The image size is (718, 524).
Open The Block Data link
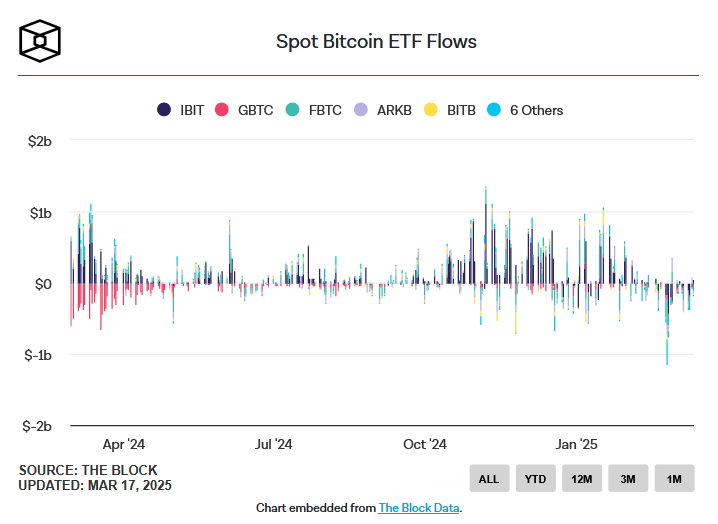click(x=419, y=508)
